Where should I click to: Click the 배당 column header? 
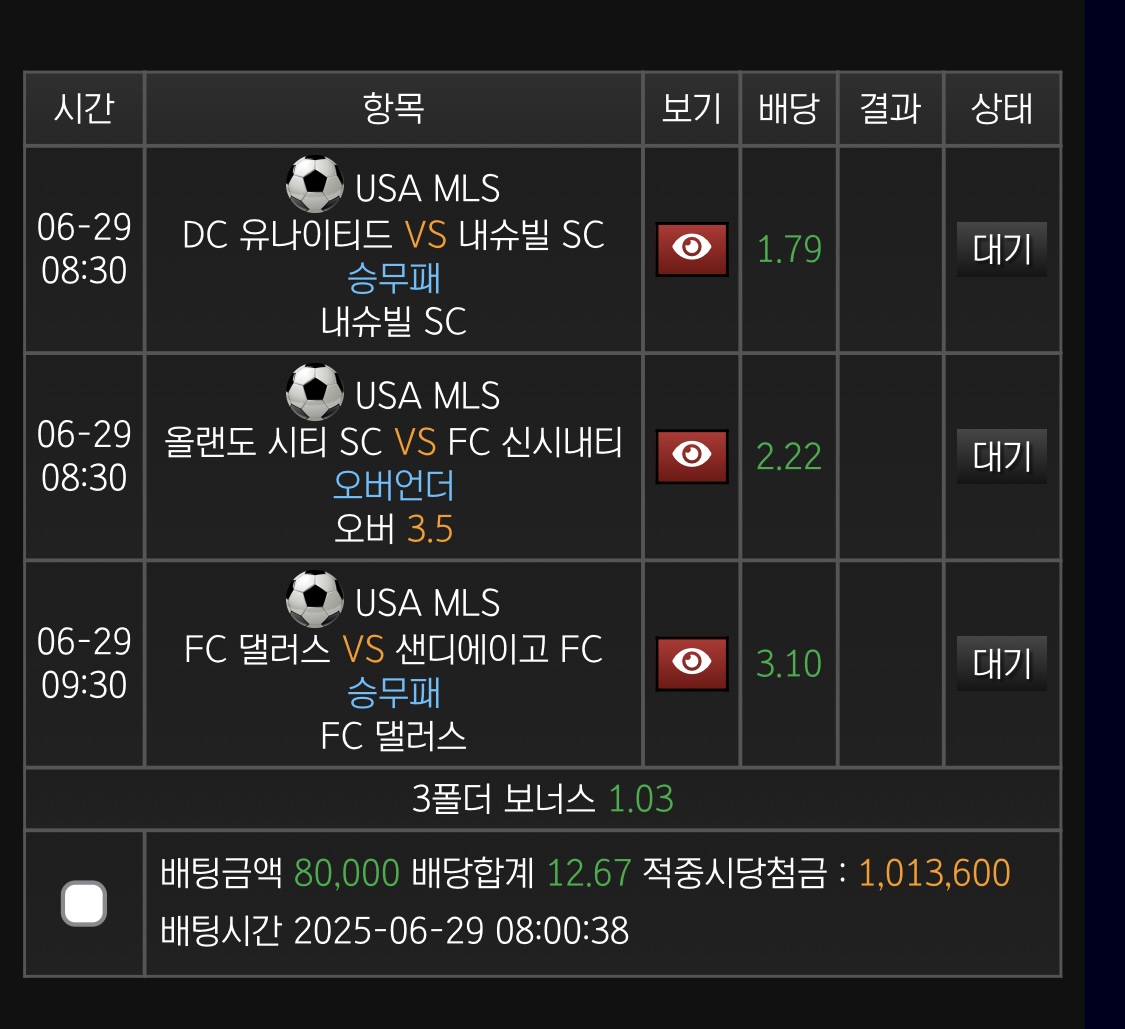click(789, 109)
